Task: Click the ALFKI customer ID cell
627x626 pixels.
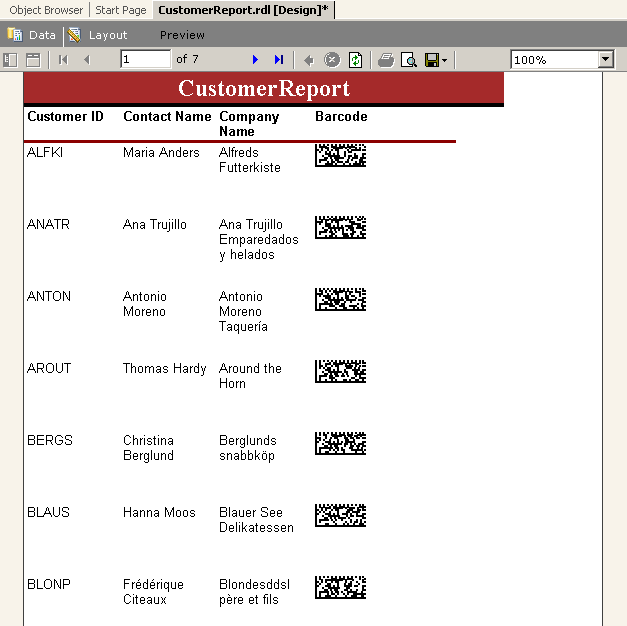Action: click(x=45, y=152)
